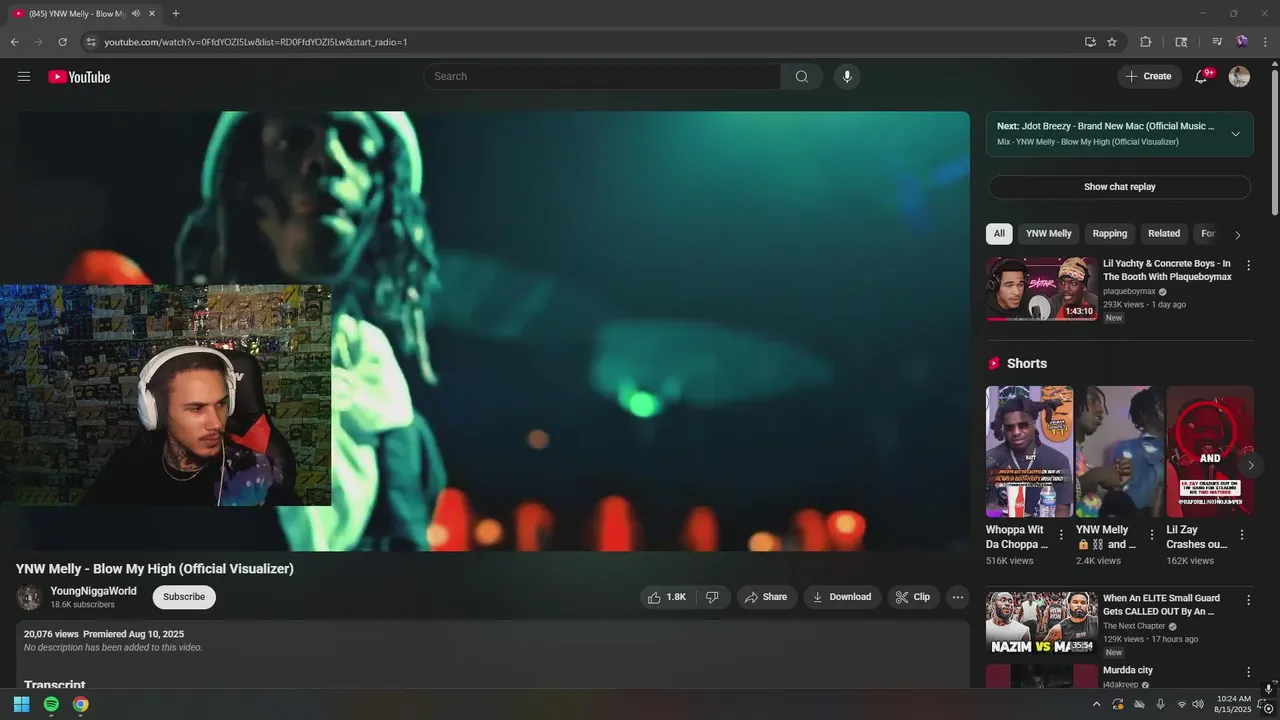
Task: Open the plaqueboymax channel name
Action: coord(1129,291)
